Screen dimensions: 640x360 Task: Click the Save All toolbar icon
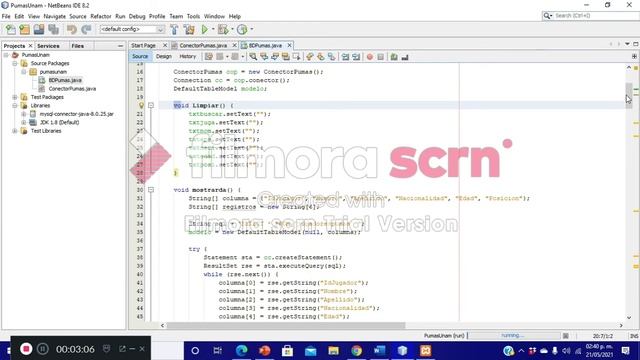pos(53,29)
